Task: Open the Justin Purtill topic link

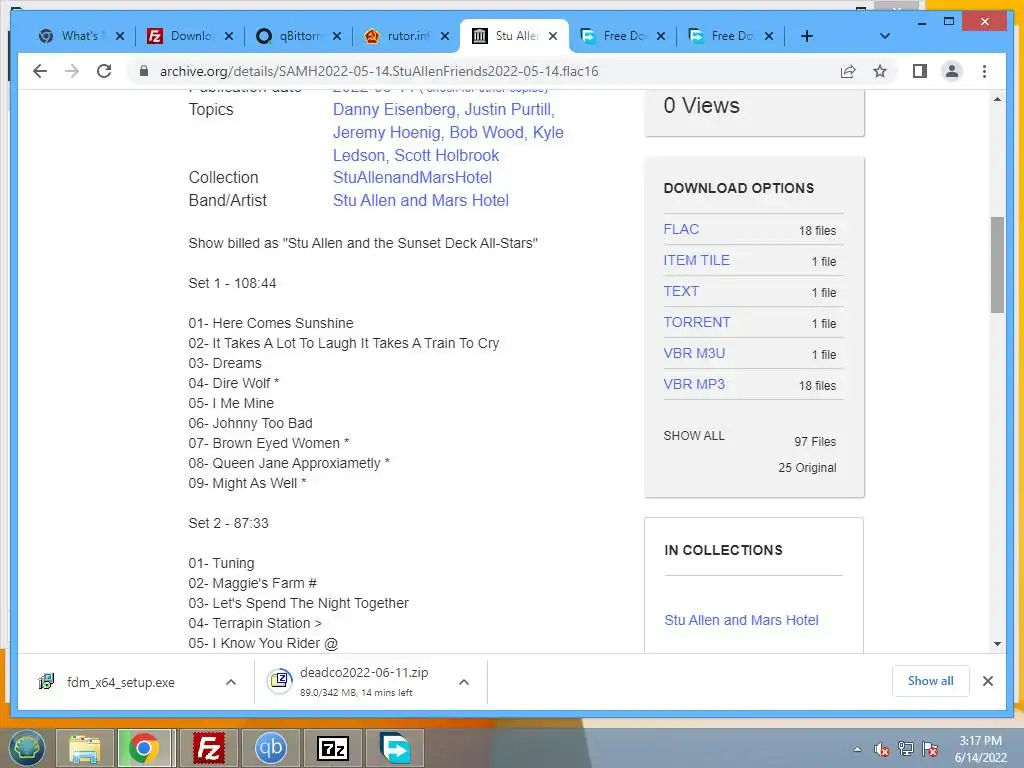Action: [x=509, y=109]
